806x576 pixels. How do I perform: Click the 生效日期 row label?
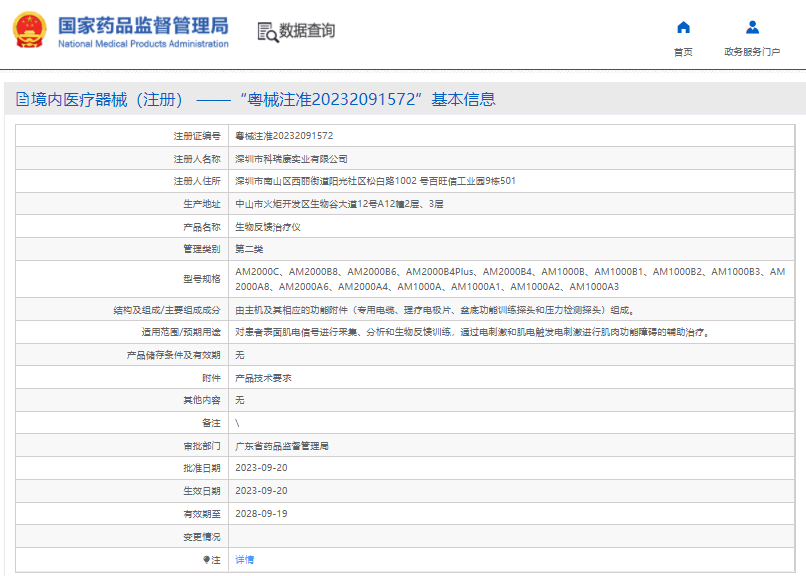click(202, 491)
